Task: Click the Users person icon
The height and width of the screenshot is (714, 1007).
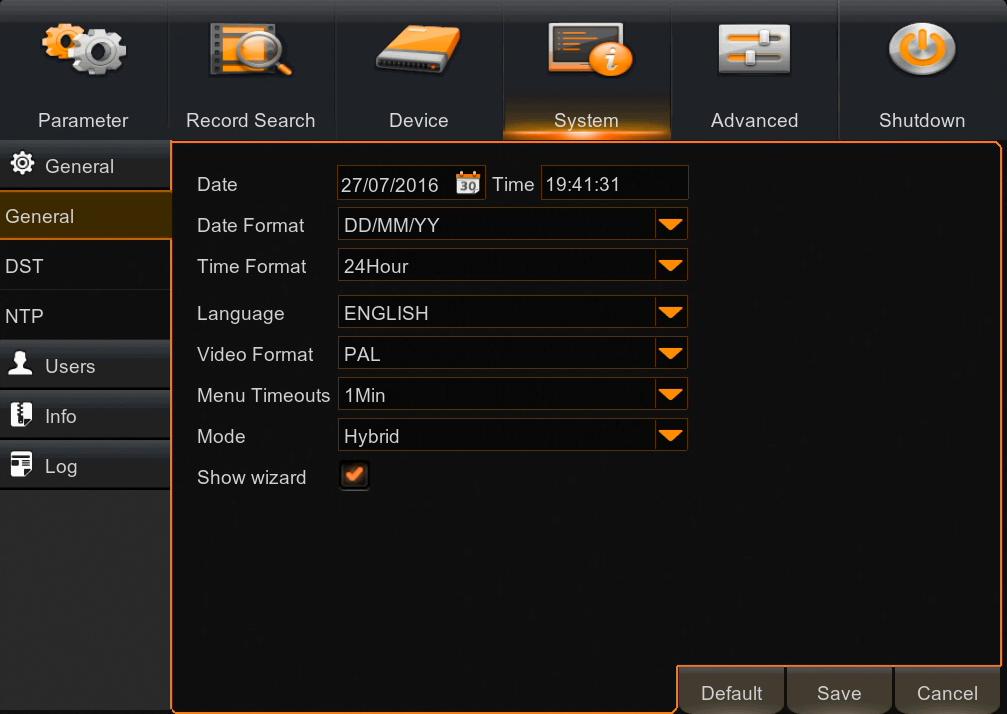Action: tap(20, 363)
